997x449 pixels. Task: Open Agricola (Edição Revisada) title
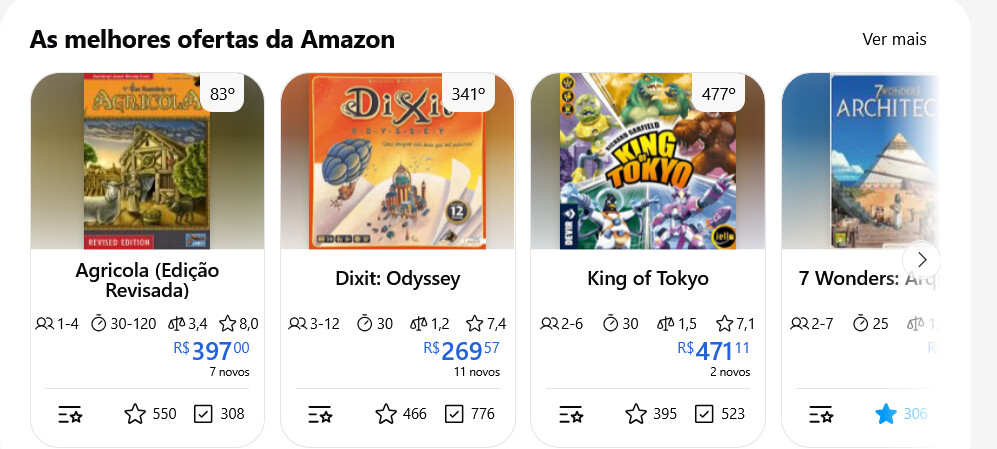147,280
